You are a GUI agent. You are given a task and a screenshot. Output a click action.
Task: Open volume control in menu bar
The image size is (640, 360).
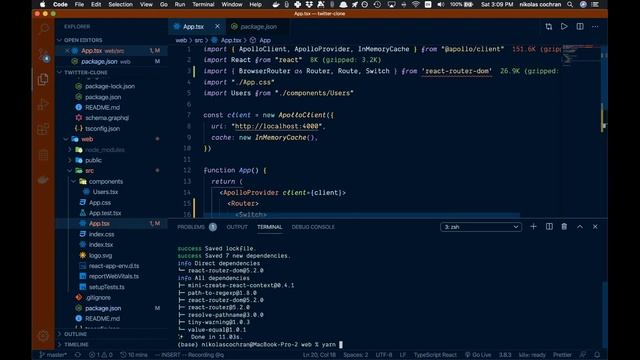click(441, 4)
